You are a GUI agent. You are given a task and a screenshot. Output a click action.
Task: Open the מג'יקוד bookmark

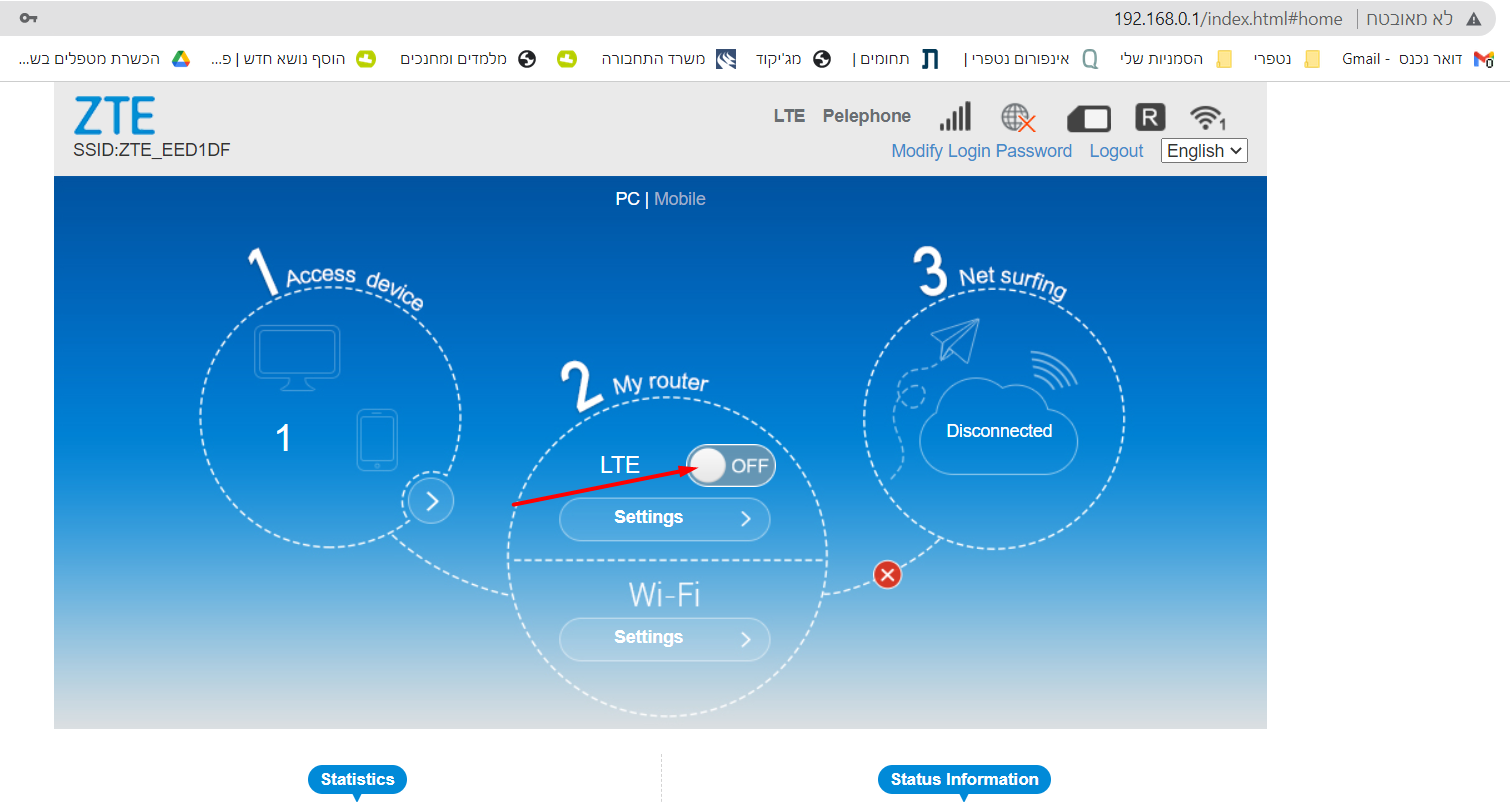click(793, 59)
